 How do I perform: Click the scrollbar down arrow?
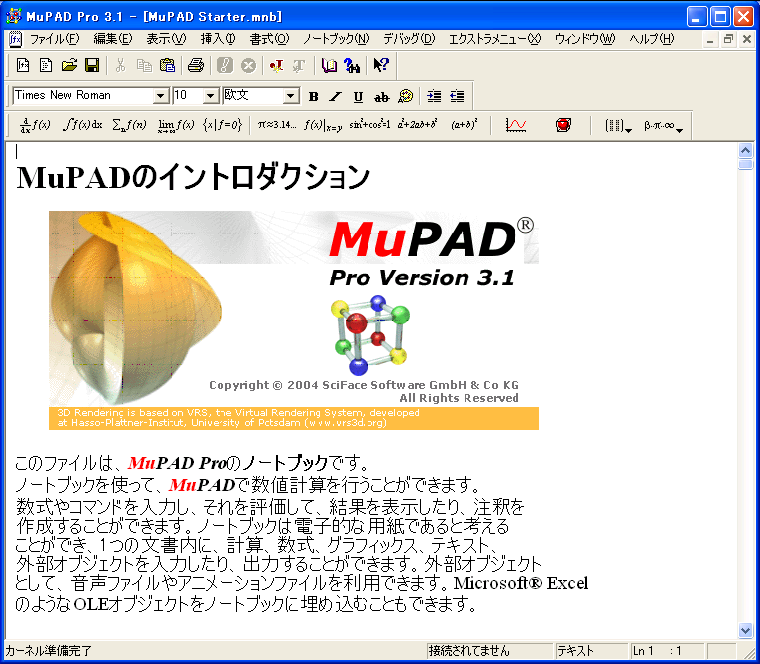[x=745, y=630]
